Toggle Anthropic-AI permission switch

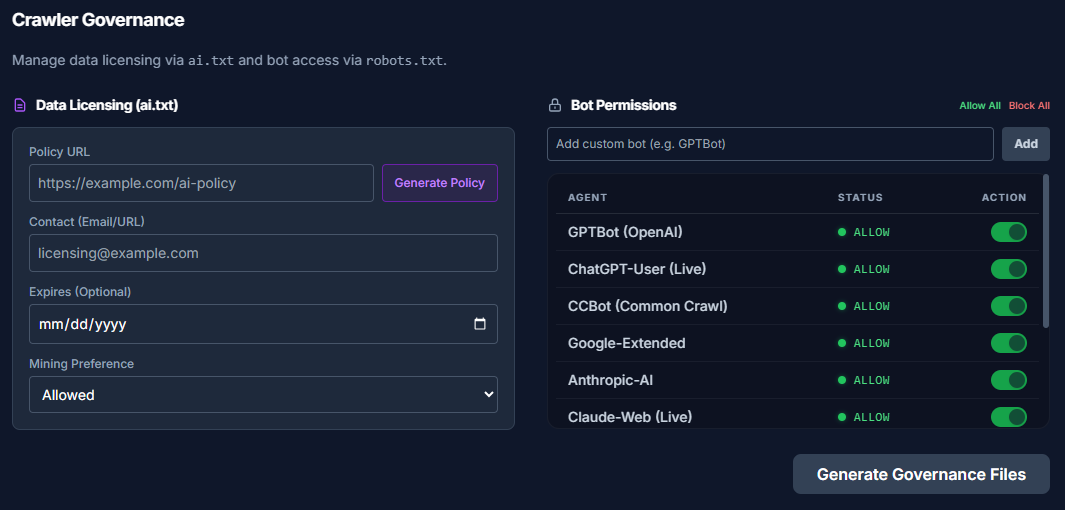(x=1009, y=380)
